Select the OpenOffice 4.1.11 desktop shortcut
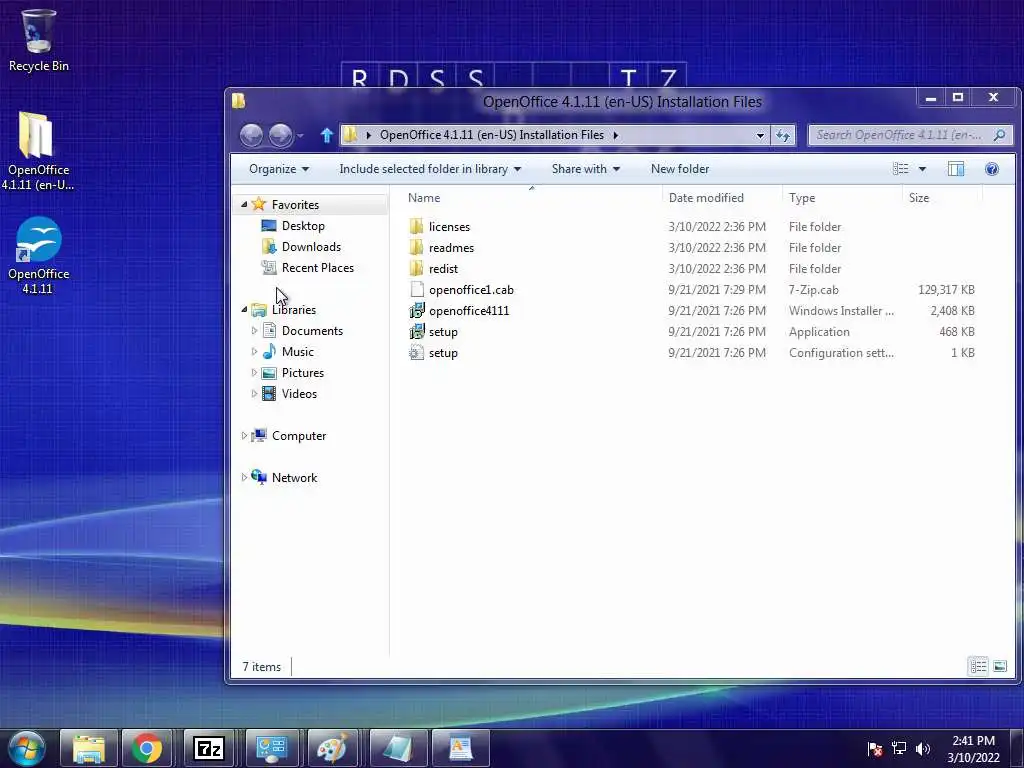 [39, 255]
